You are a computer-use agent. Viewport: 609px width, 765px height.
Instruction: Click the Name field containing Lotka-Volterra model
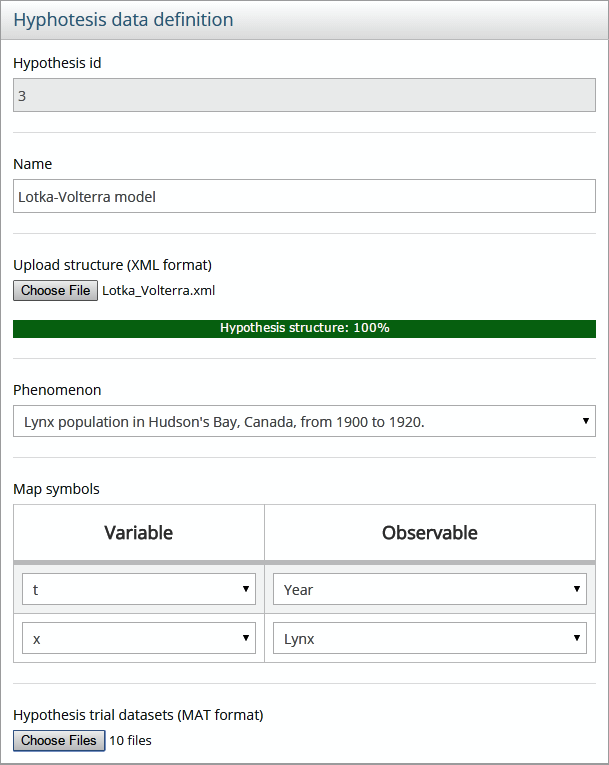304,197
